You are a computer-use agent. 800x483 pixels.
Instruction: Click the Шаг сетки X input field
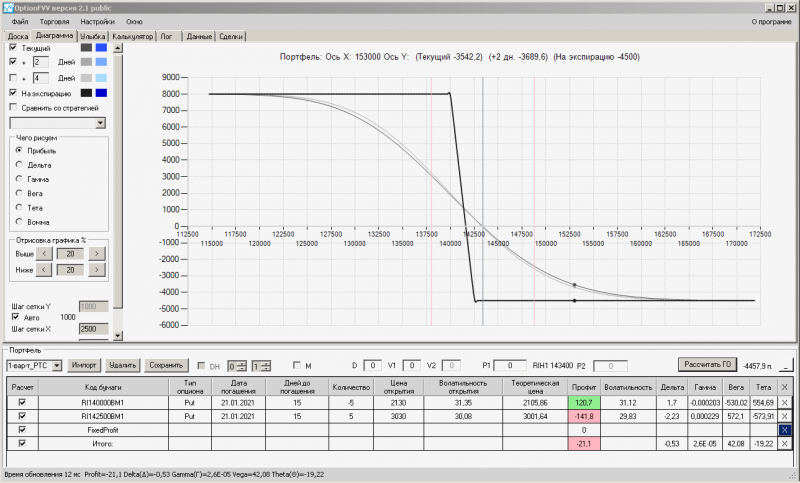pos(94,329)
